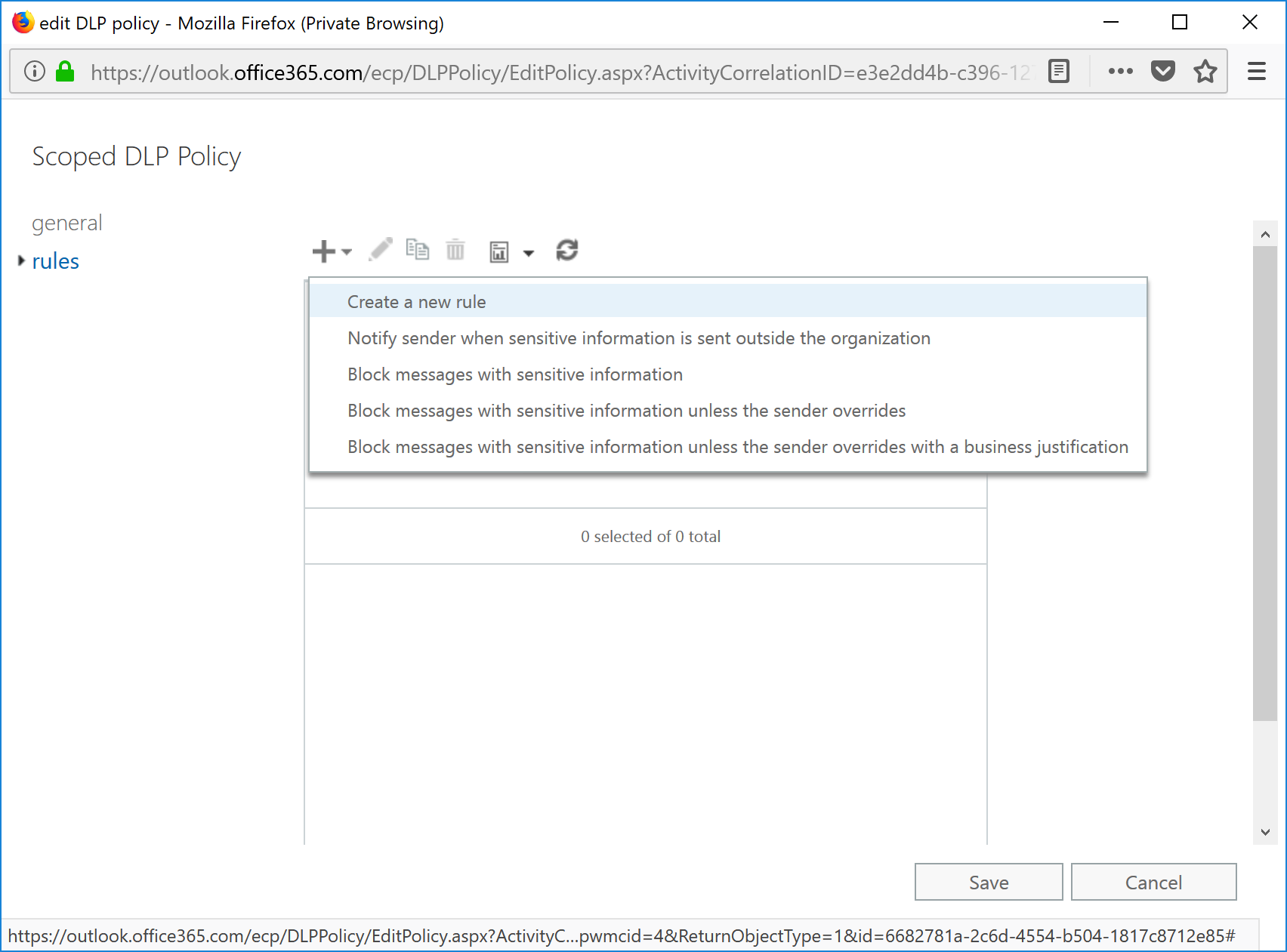Click the copy rule icon

[417, 249]
